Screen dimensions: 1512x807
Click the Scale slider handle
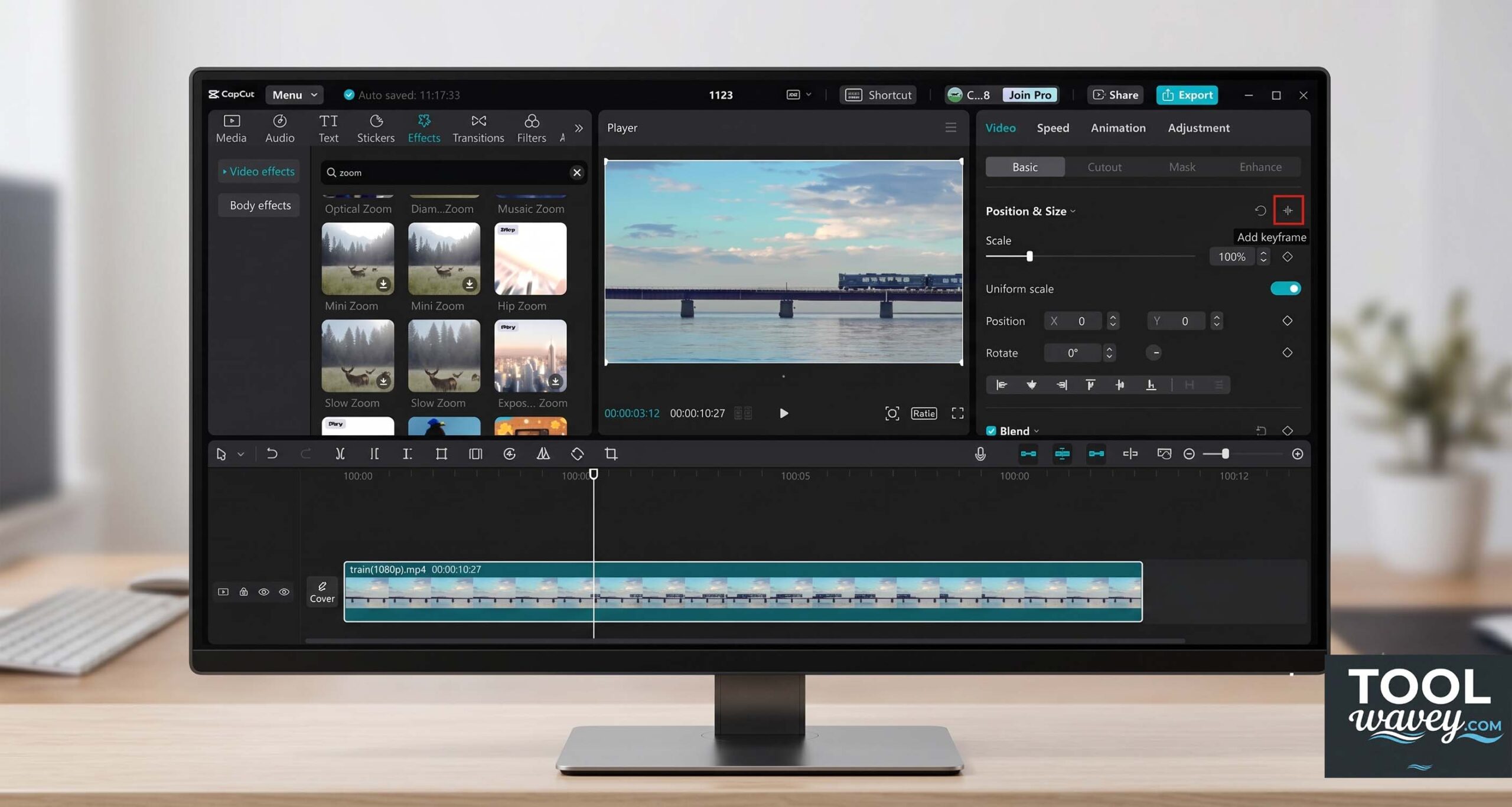(x=1029, y=256)
